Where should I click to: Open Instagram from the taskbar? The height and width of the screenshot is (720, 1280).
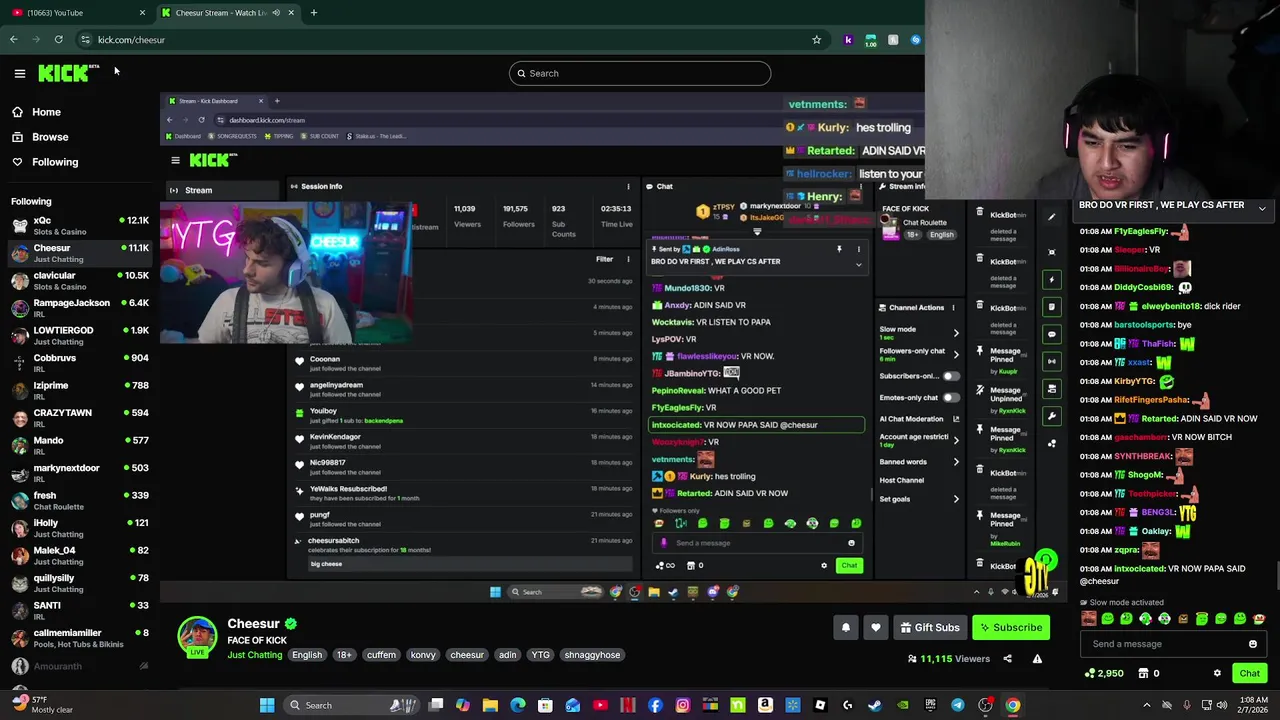pyautogui.click(x=682, y=705)
